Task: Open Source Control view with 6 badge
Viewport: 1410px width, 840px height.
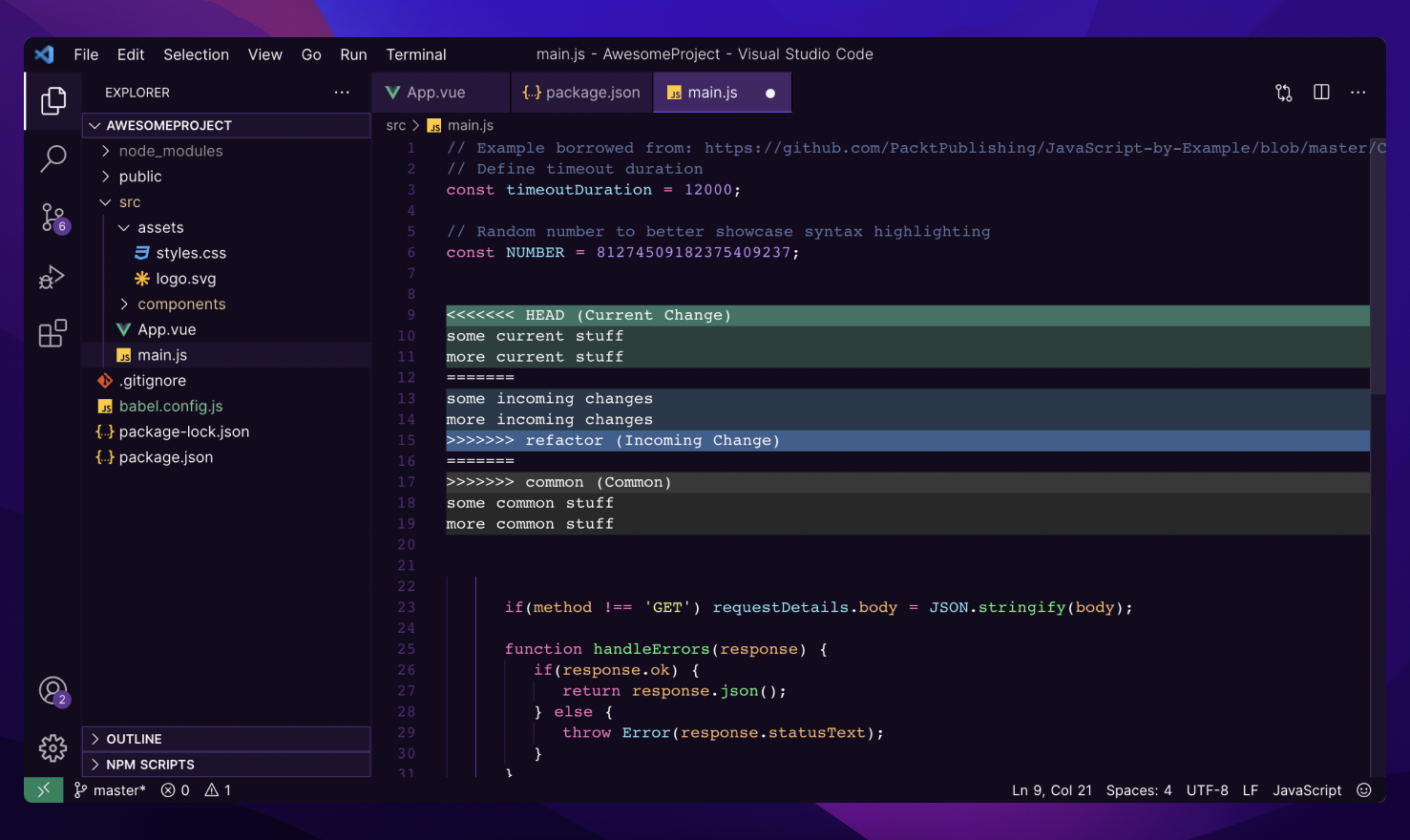Action: [x=53, y=218]
